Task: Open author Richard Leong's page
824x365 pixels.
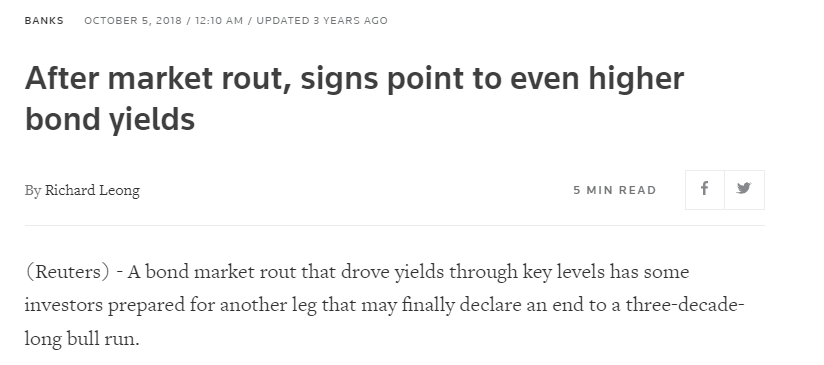Action: [x=92, y=190]
